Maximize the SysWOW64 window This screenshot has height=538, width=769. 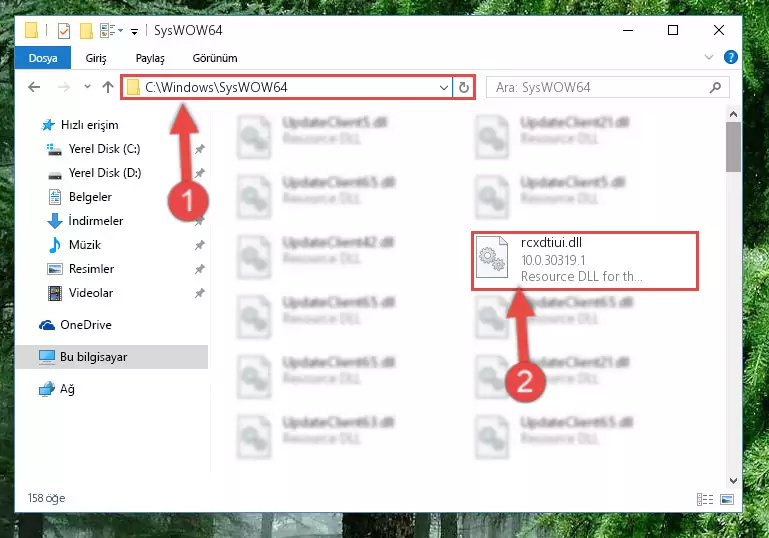click(x=673, y=30)
